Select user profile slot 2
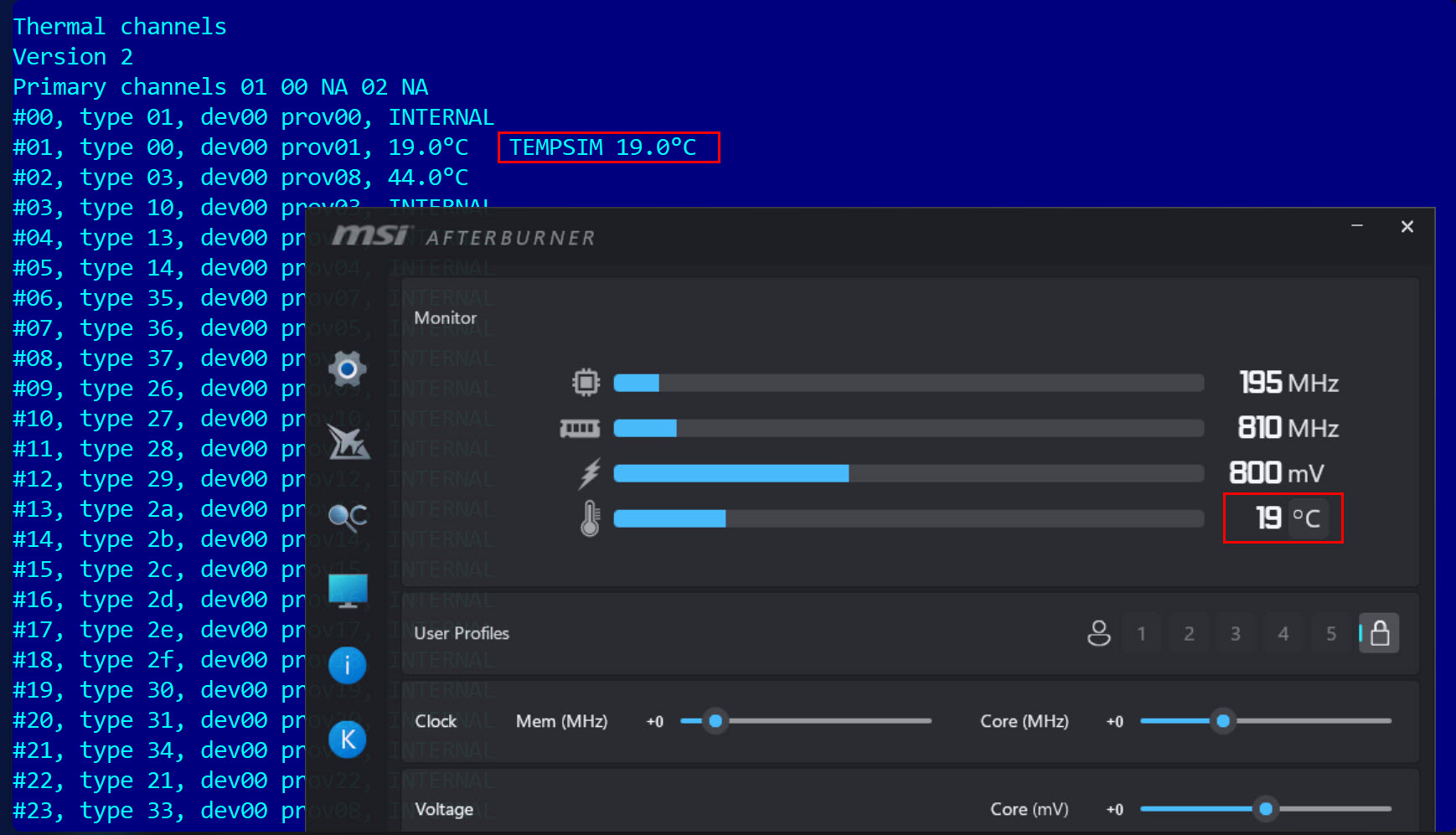1456x835 pixels. [x=1189, y=634]
